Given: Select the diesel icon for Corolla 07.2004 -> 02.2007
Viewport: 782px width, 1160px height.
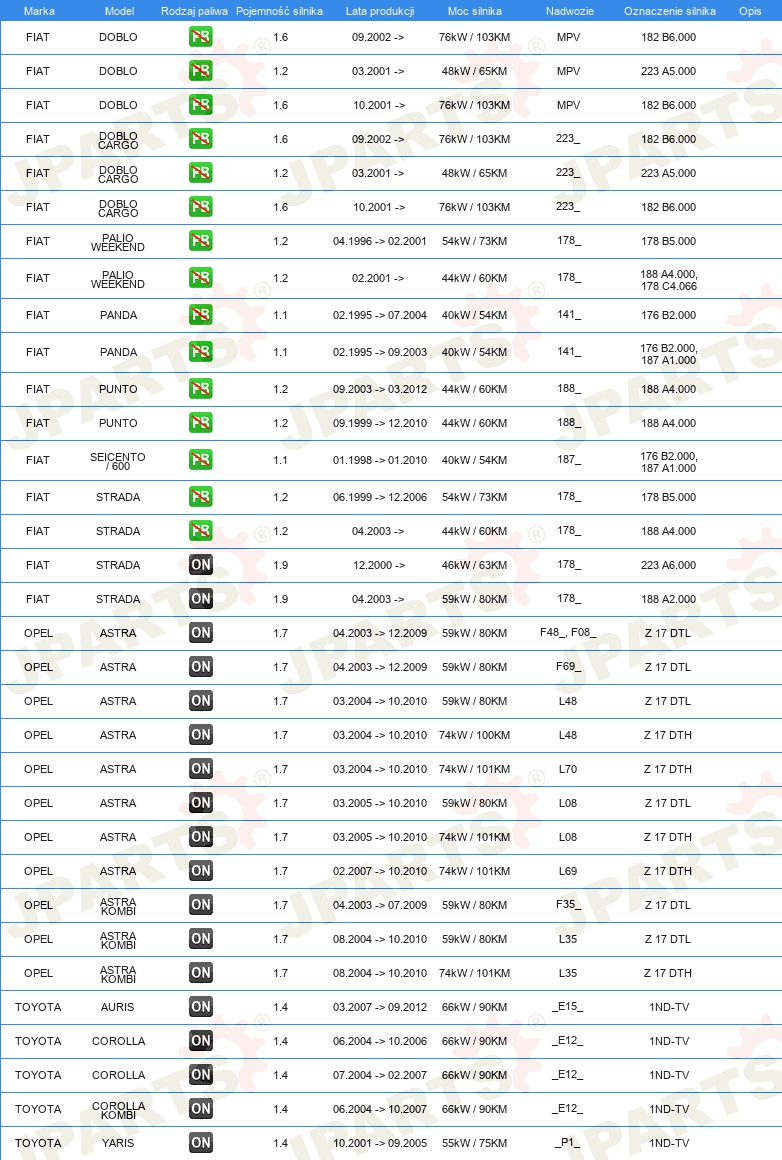Looking at the screenshot, I should 200,1076.
